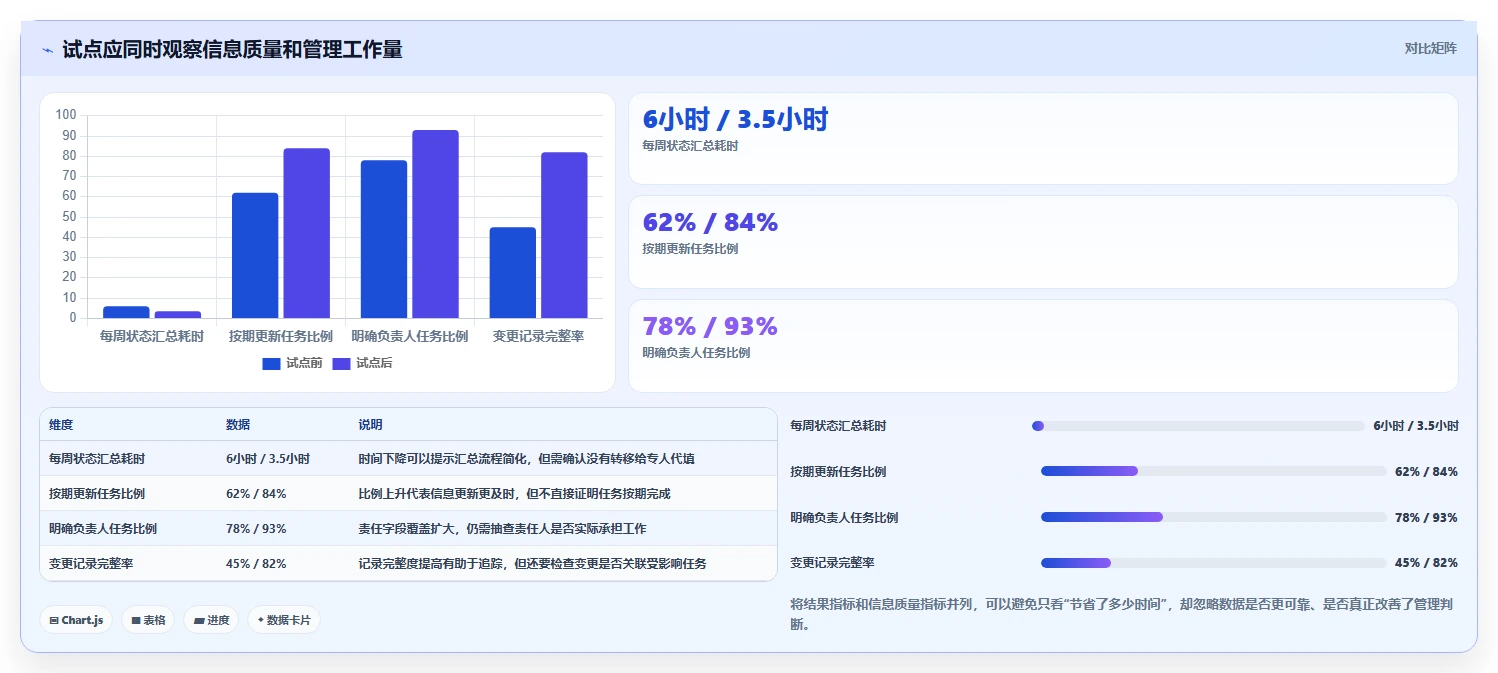Click chart axis label 变更记录完整率
This screenshot has width=1498, height=673.
tap(539, 337)
